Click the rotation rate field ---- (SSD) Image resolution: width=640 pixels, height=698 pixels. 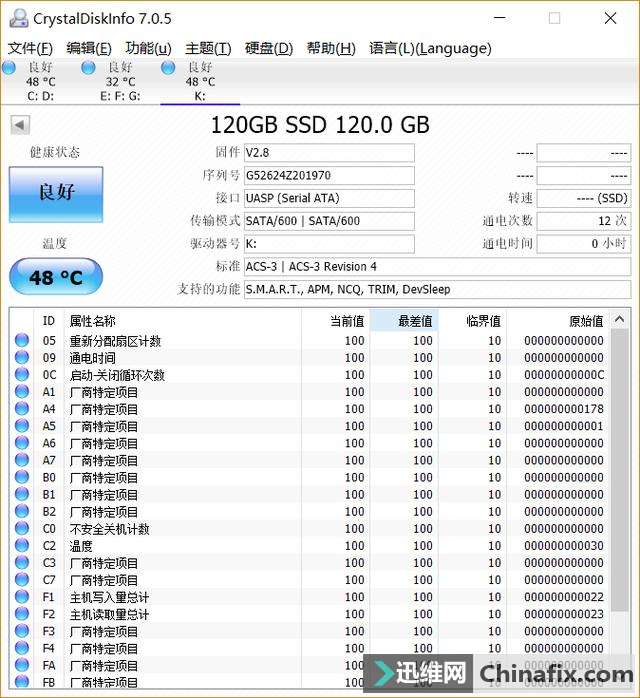pyautogui.click(x=584, y=198)
